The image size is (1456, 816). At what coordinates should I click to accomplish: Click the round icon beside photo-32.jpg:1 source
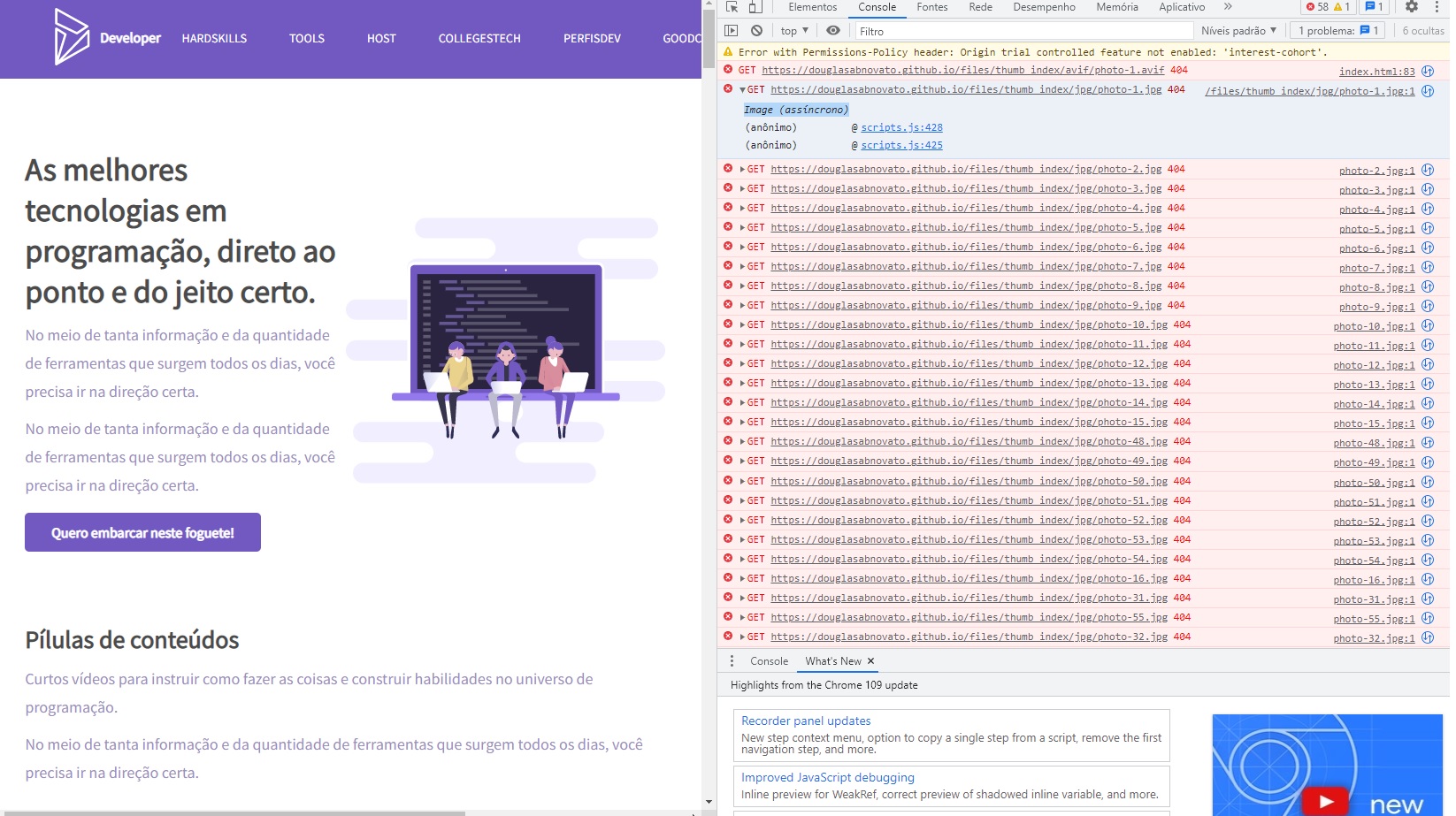[1428, 637]
